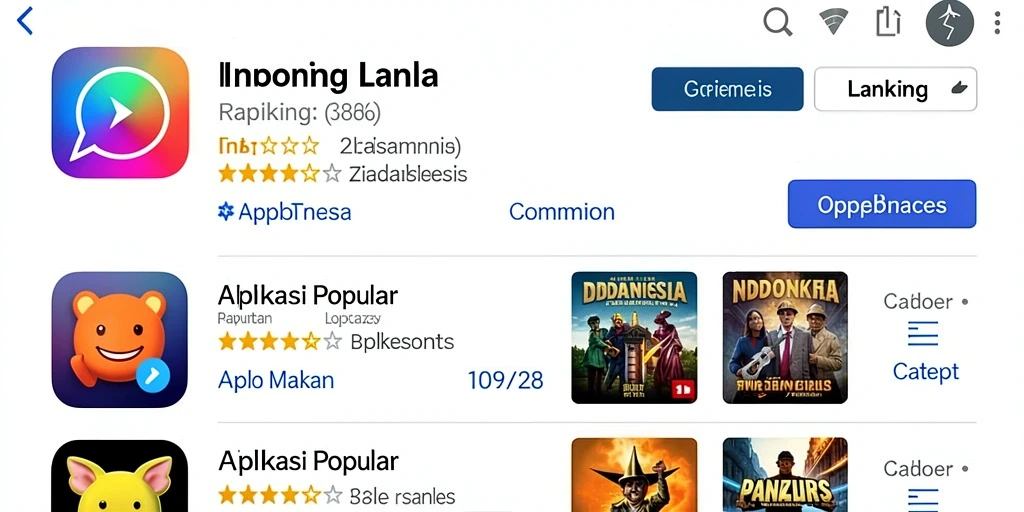1024x512 pixels.
Task: Open the Catept category label
Action: [925, 372]
